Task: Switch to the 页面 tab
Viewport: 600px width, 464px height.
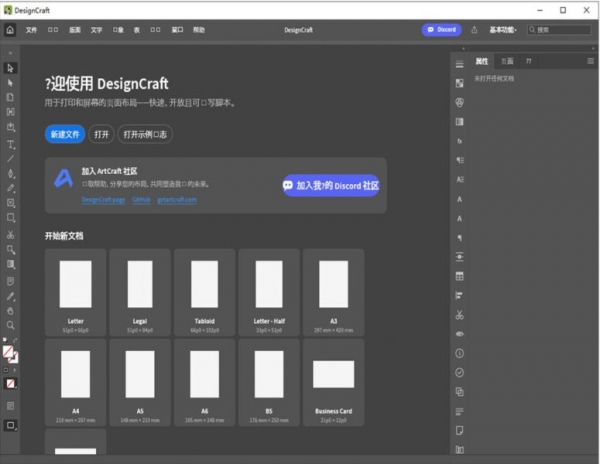Action: pos(507,61)
